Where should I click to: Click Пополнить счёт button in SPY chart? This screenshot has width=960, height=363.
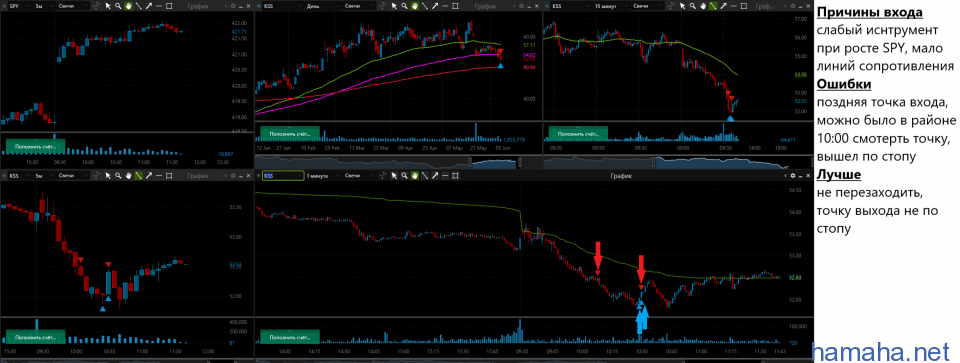point(35,147)
